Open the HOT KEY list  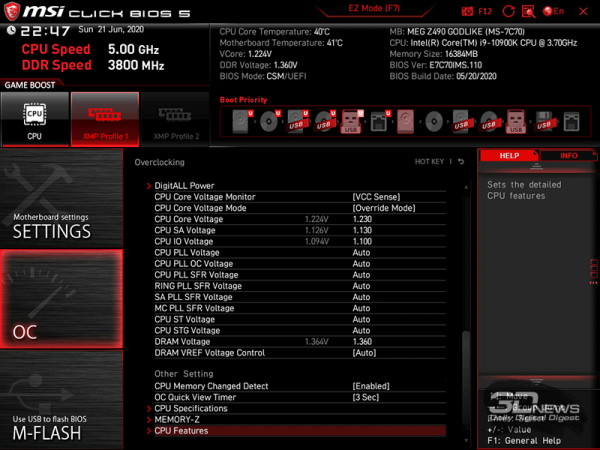click(432, 161)
